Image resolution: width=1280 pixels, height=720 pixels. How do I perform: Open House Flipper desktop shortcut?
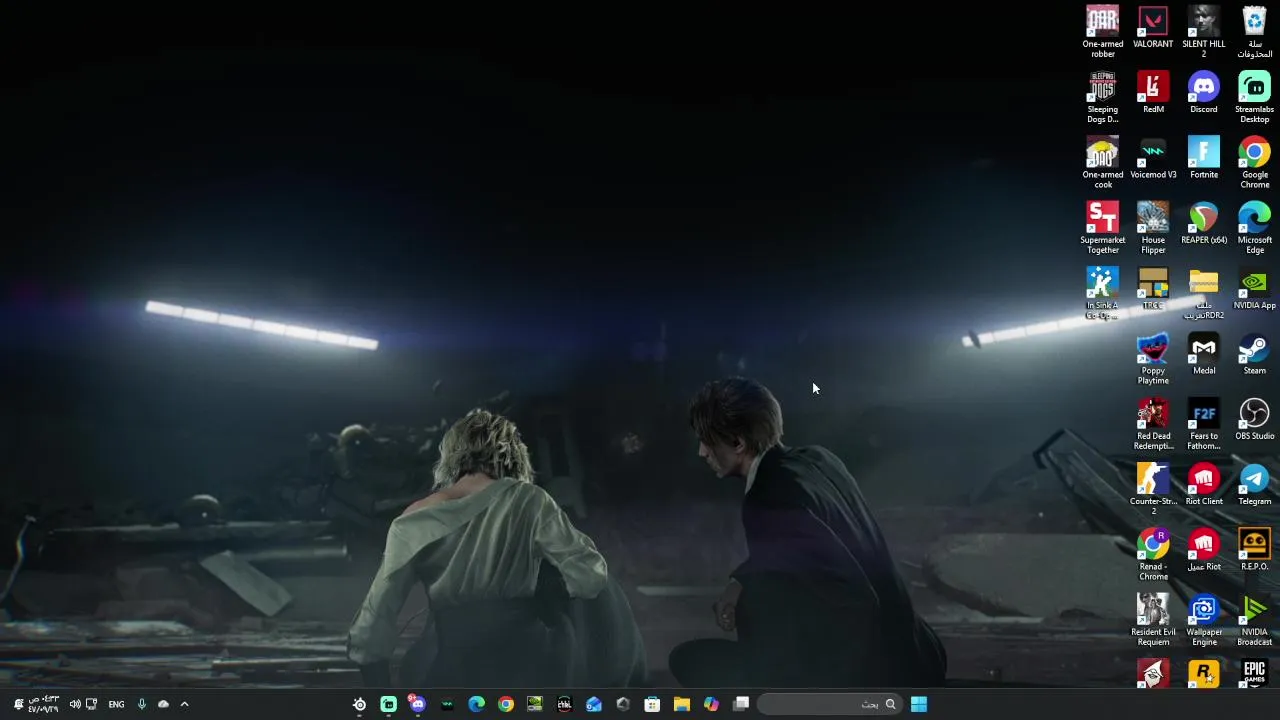coord(1153,227)
